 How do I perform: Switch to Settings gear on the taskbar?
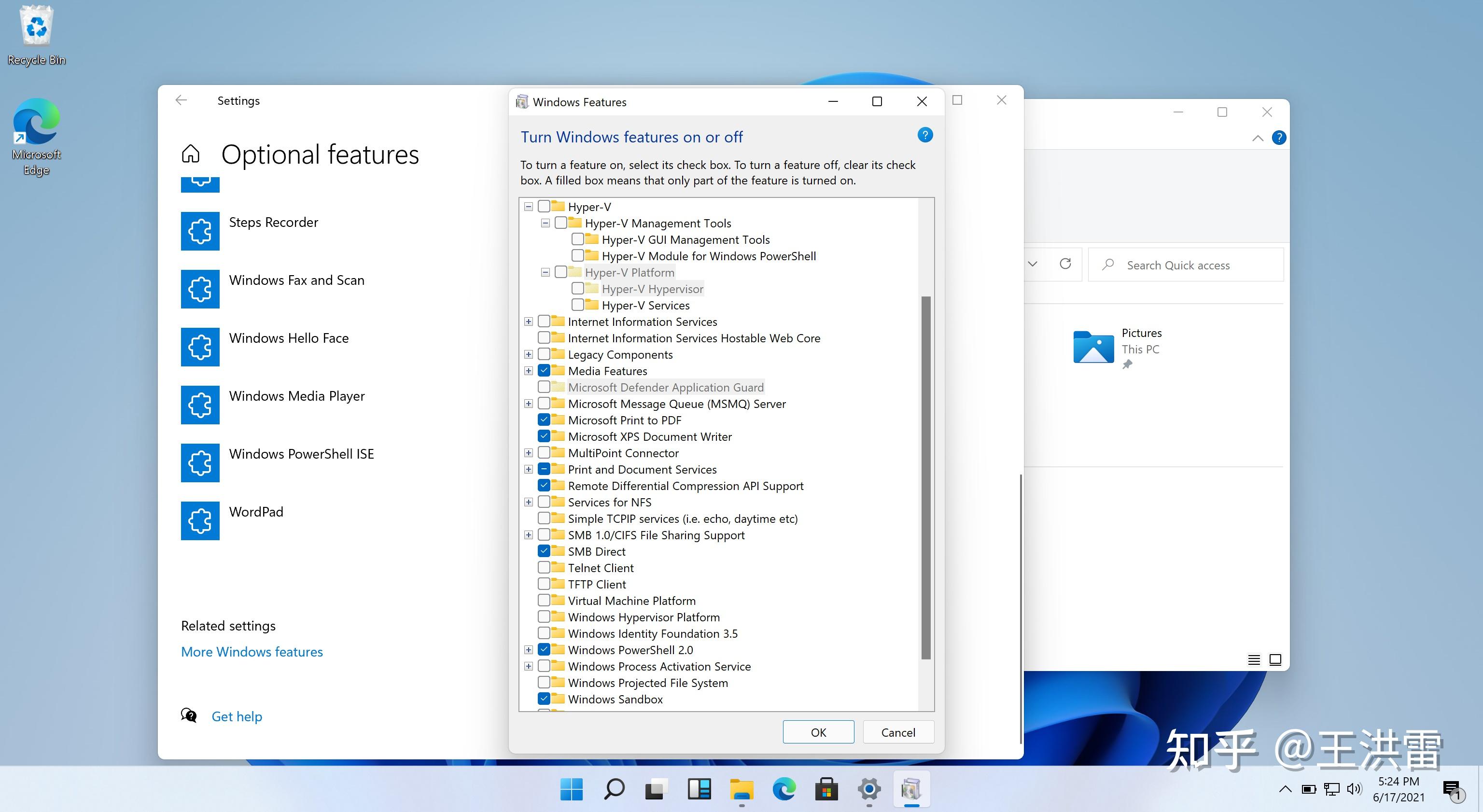click(869, 789)
